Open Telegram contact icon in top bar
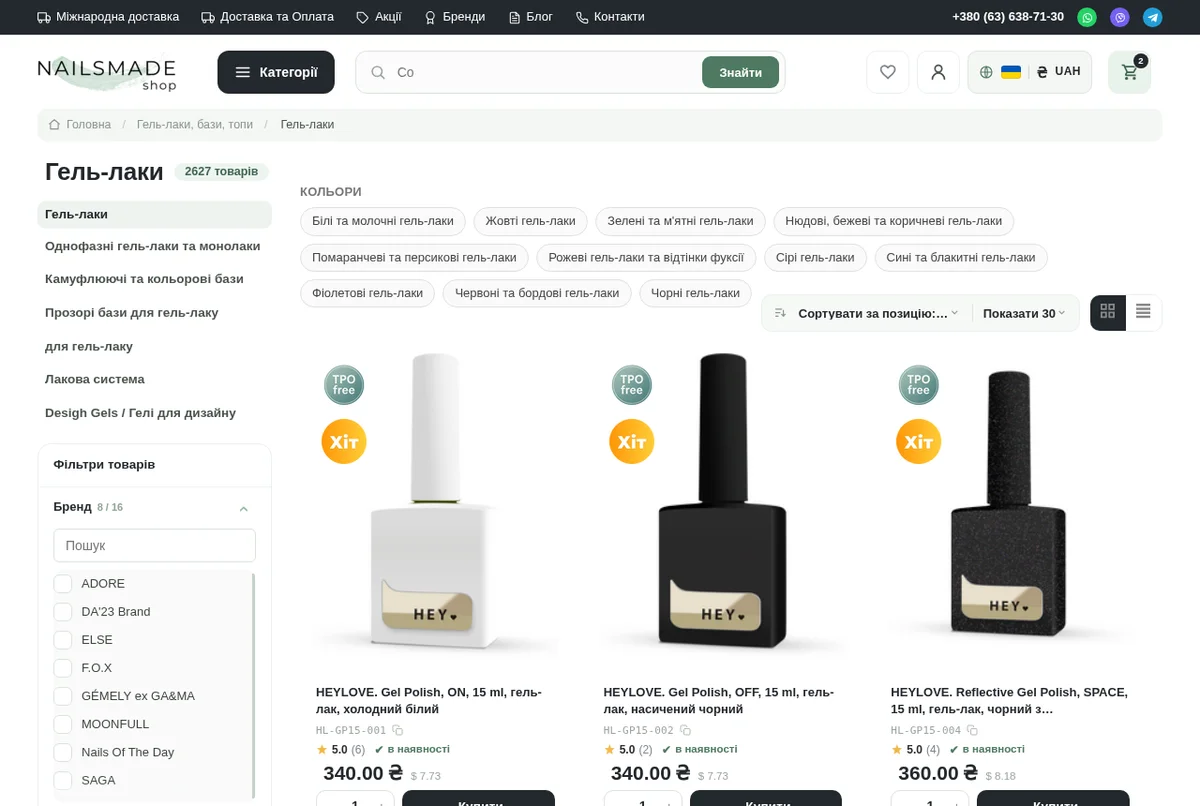The height and width of the screenshot is (806, 1200). 1152,17
